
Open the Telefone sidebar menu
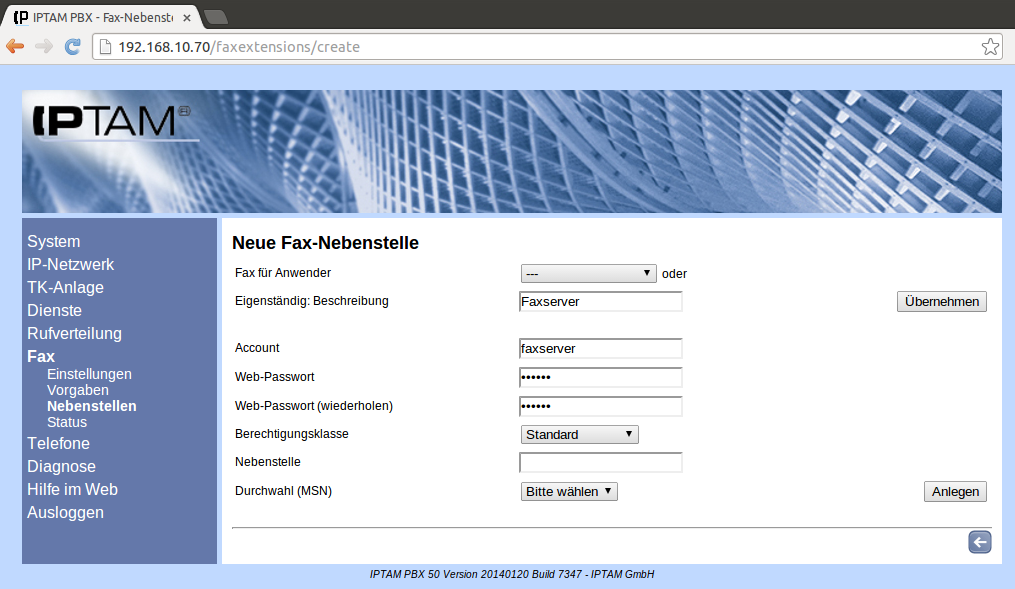click(x=58, y=444)
